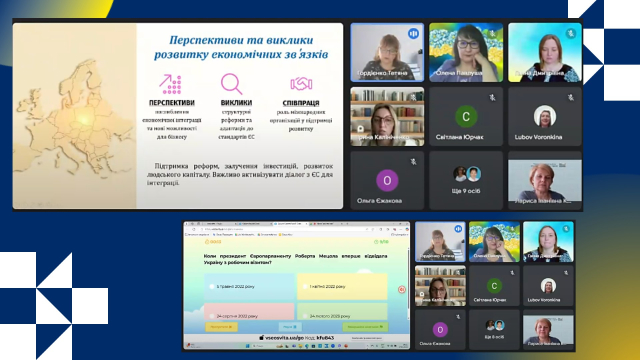Image resolution: width=640 pixels, height=360 pixels.
Task: Click the upward trend perspectives icon
Action: tap(170, 84)
